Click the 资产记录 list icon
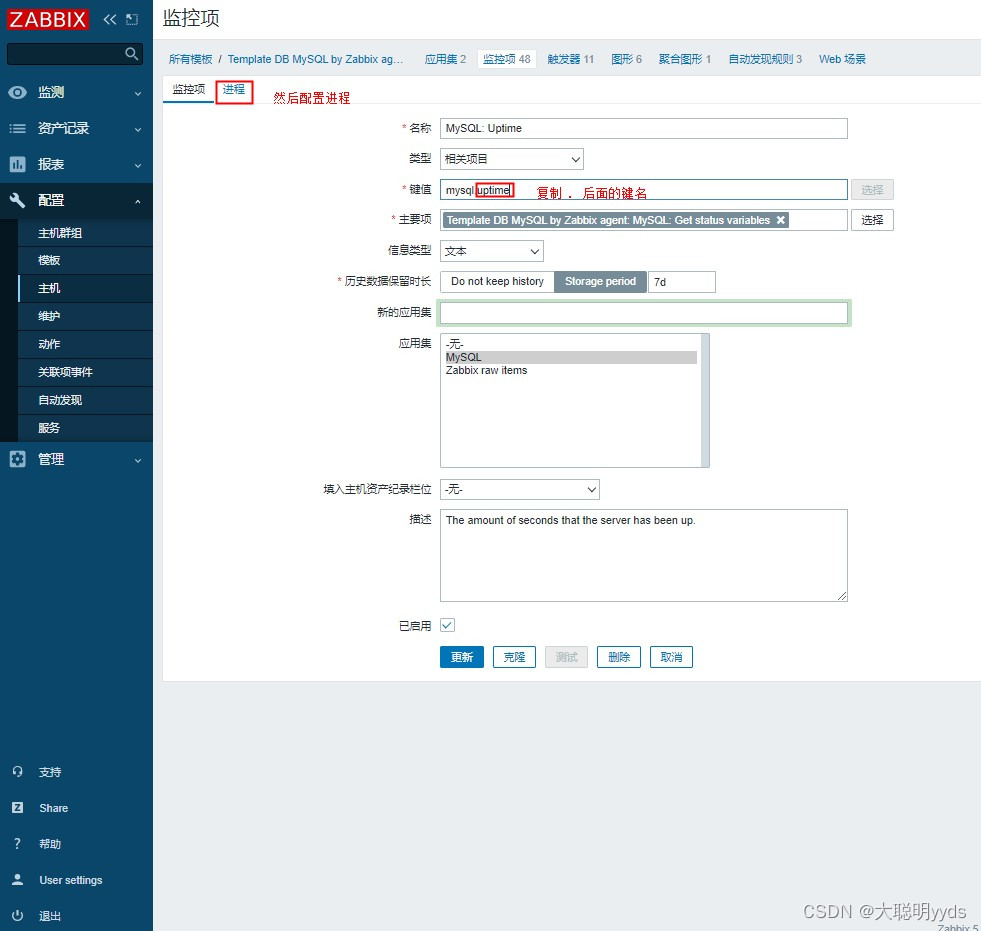Image resolution: width=981 pixels, height=931 pixels. tap(18, 128)
